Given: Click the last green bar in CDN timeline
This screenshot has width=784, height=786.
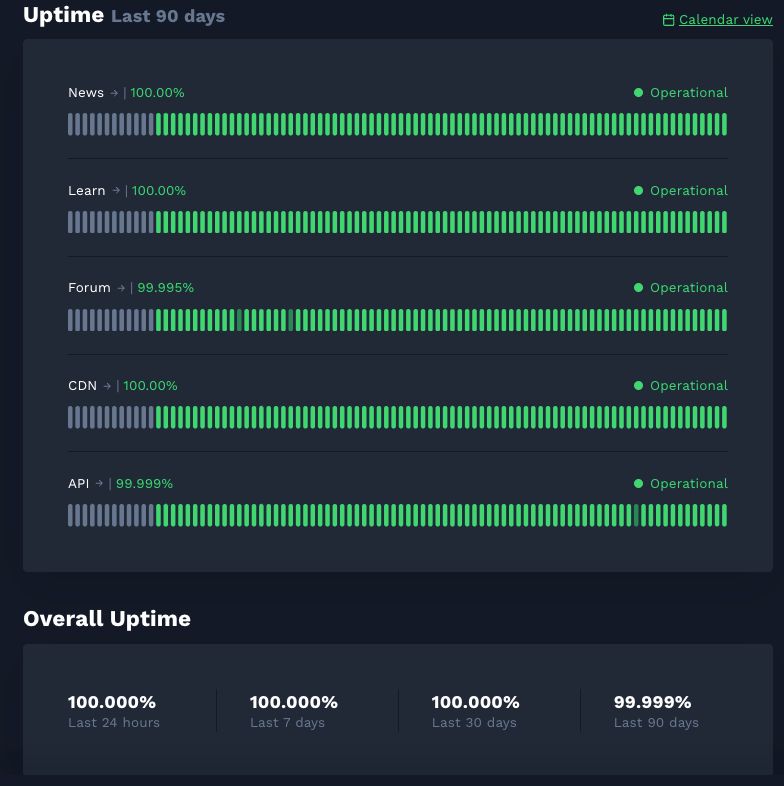Looking at the screenshot, I should 724,417.
